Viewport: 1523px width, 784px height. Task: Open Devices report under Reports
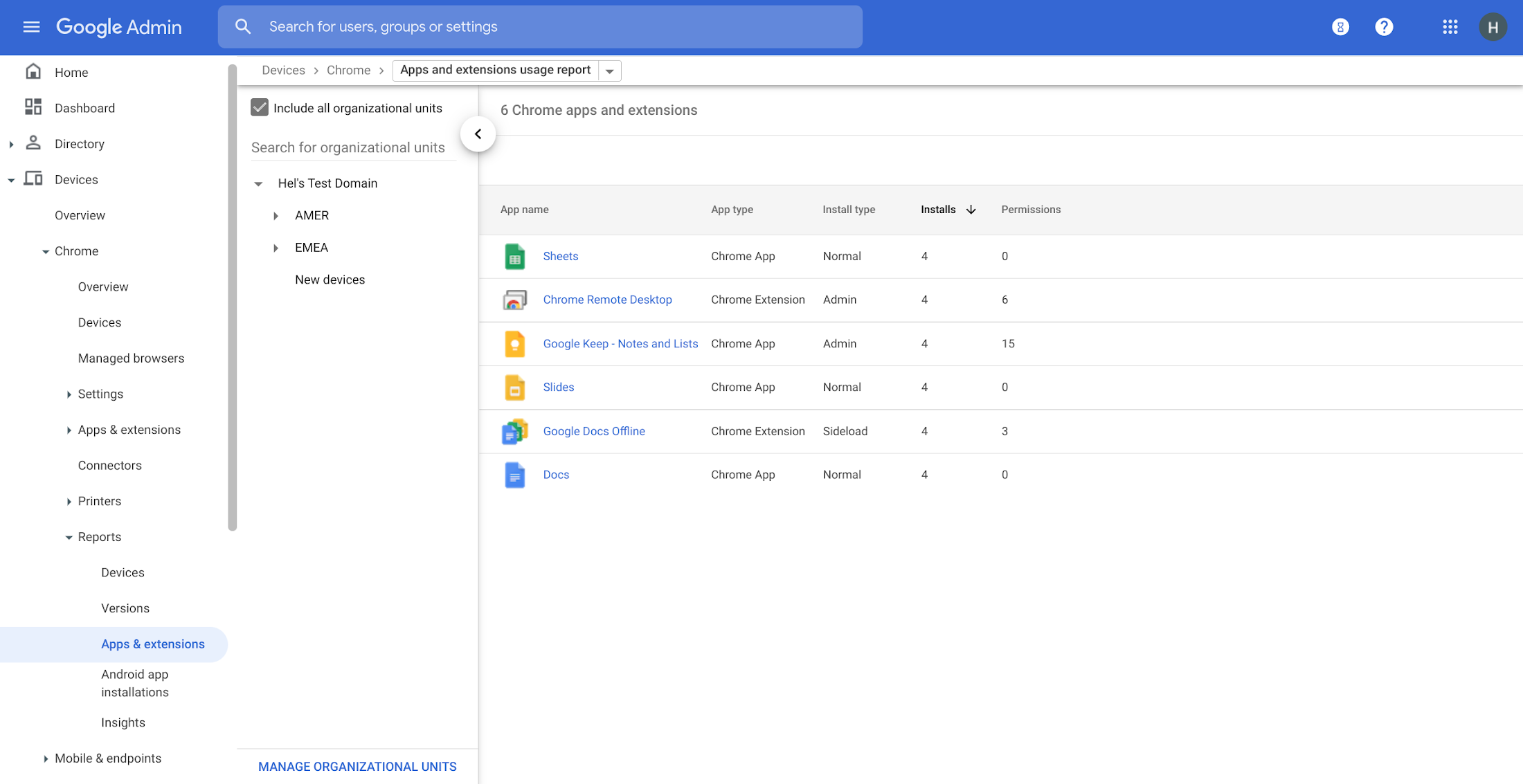(123, 572)
